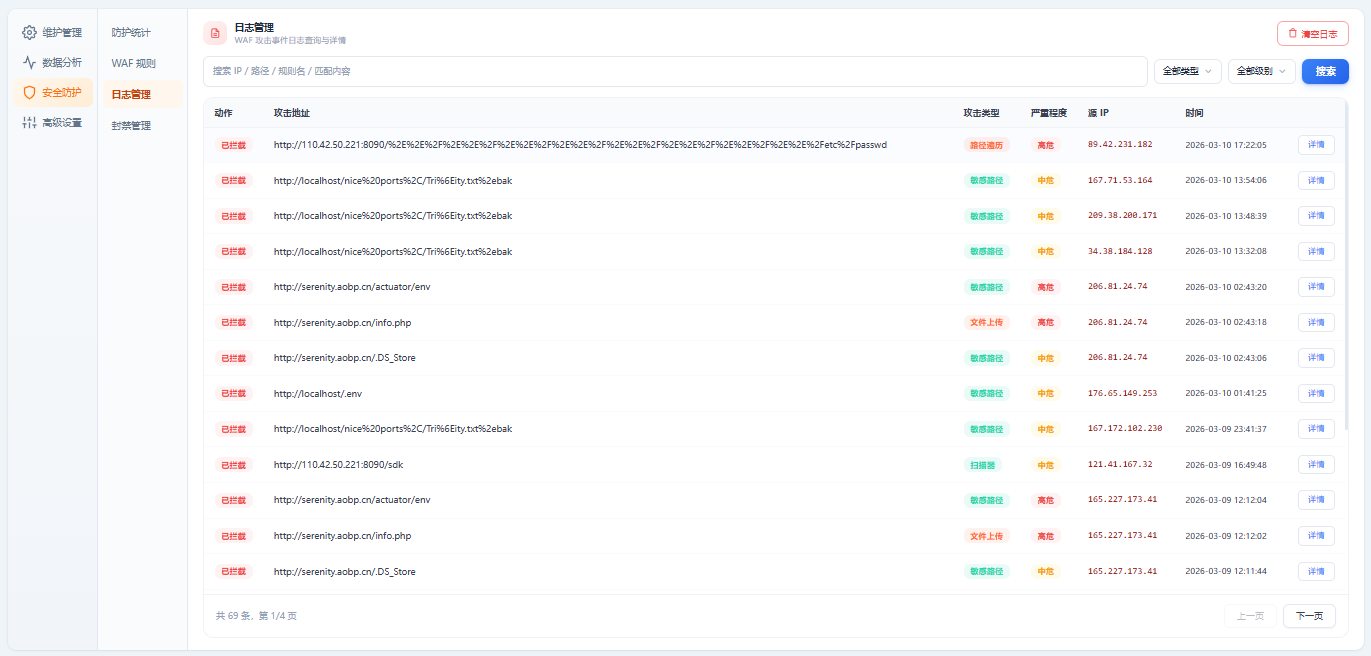1371x656 pixels.
Task: Open the 防护统计 submenu item
Action: tap(131, 32)
